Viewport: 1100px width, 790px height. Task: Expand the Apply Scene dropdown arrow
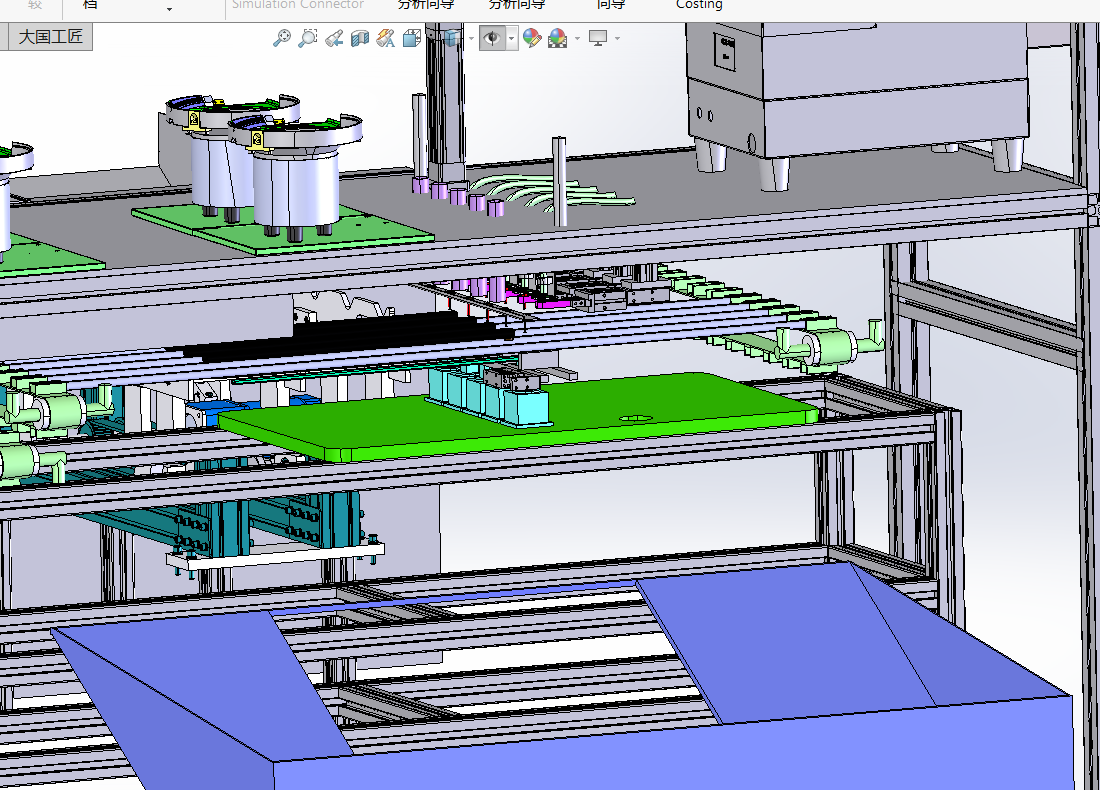577,39
